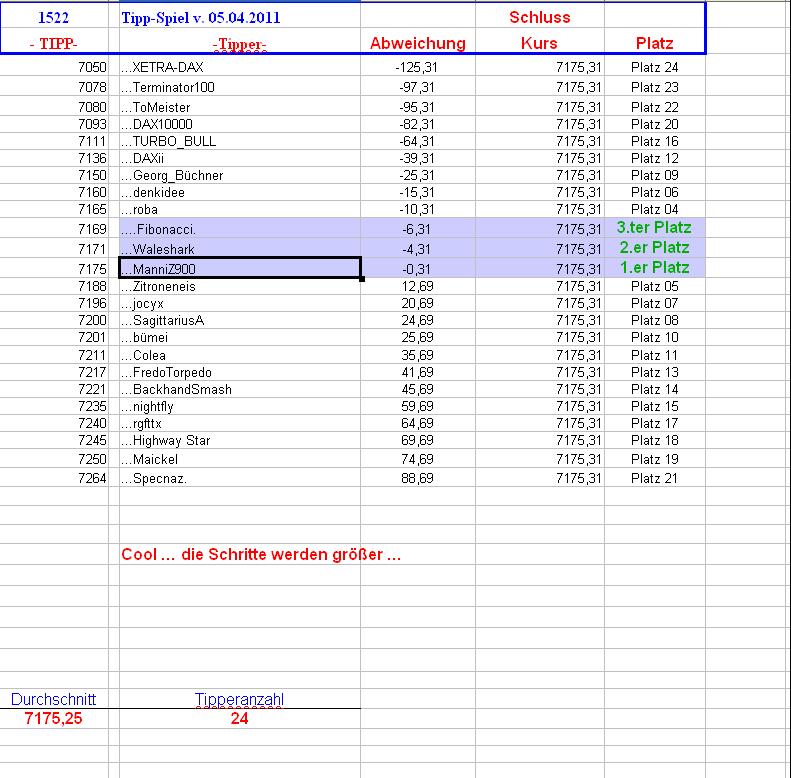The image size is (791, 778).
Task: Click the - TIPP- column header
Action: pos(54,42)
